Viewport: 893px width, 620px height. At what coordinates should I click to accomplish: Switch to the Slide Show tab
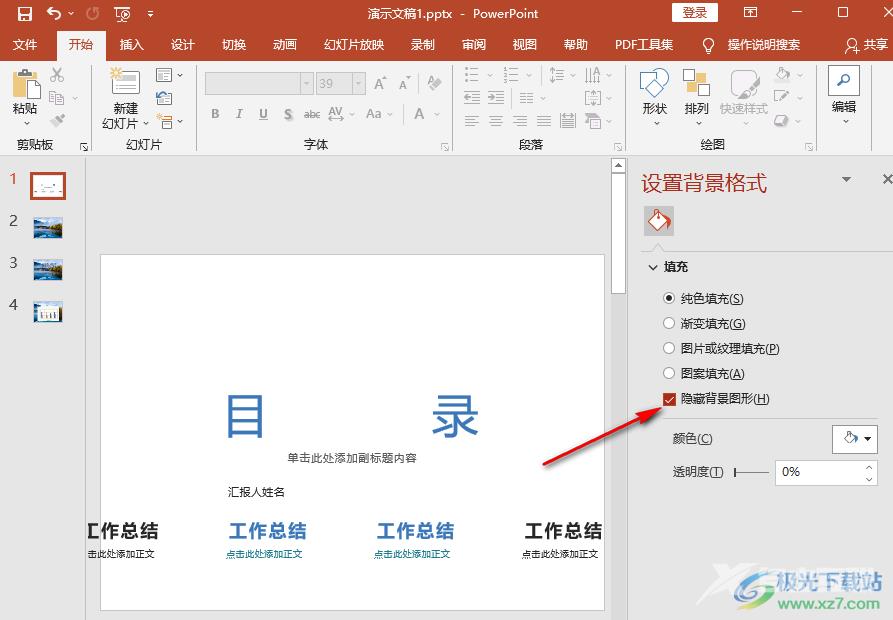click(354, 44)
